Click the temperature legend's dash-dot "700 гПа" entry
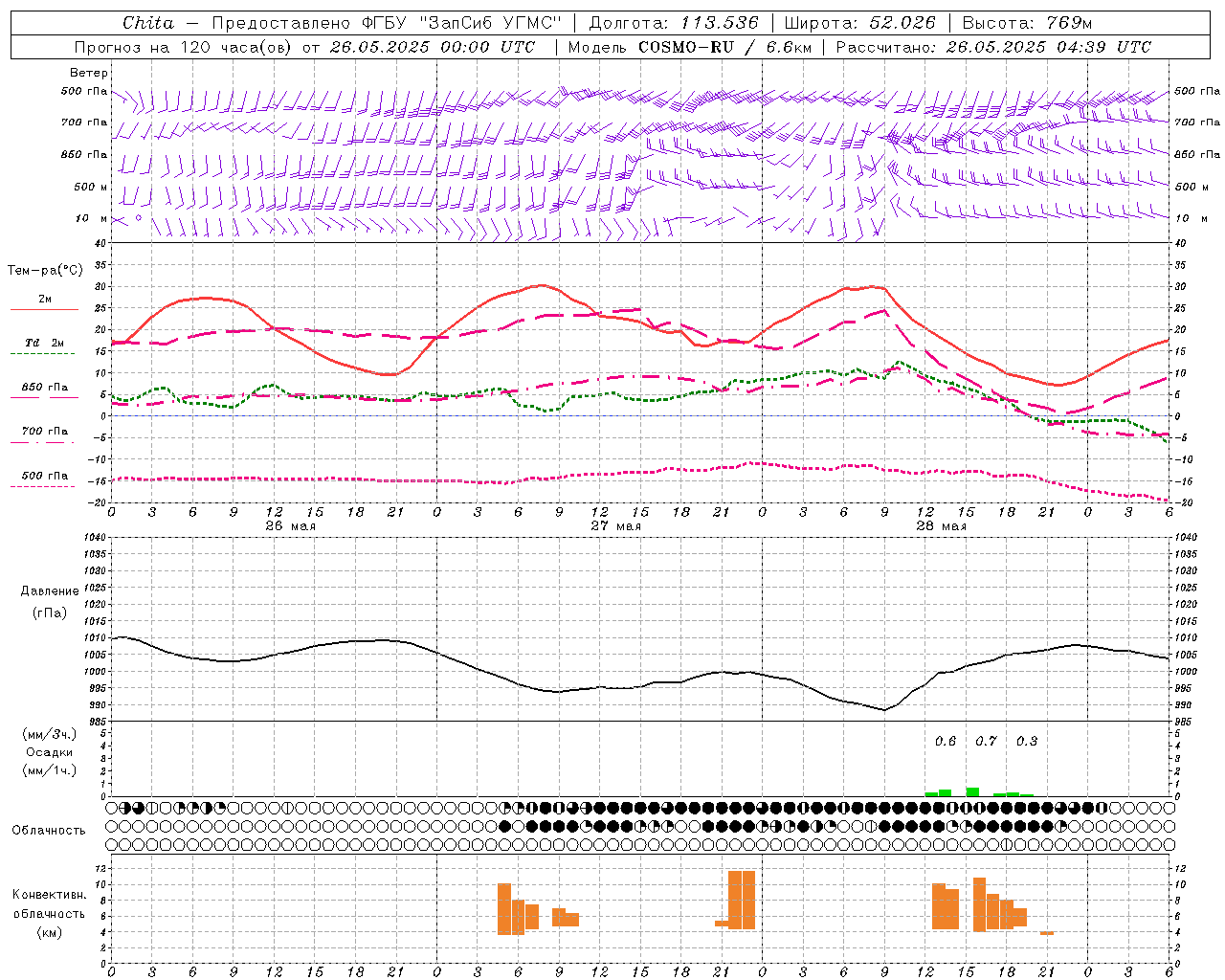The height and width of the screenshot is (980, 1225). pos(44,434)
